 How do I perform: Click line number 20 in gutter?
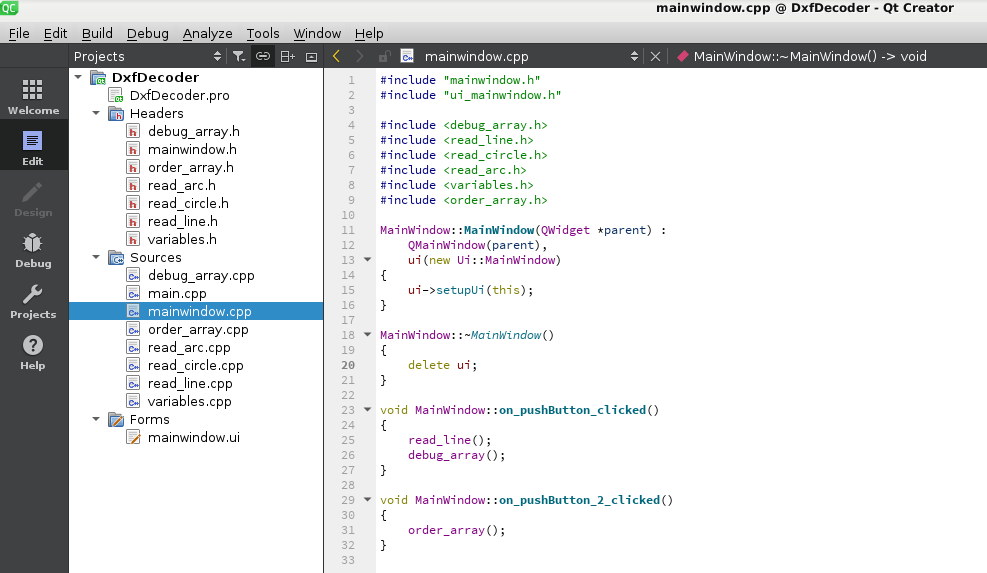[x=348, y=365]
